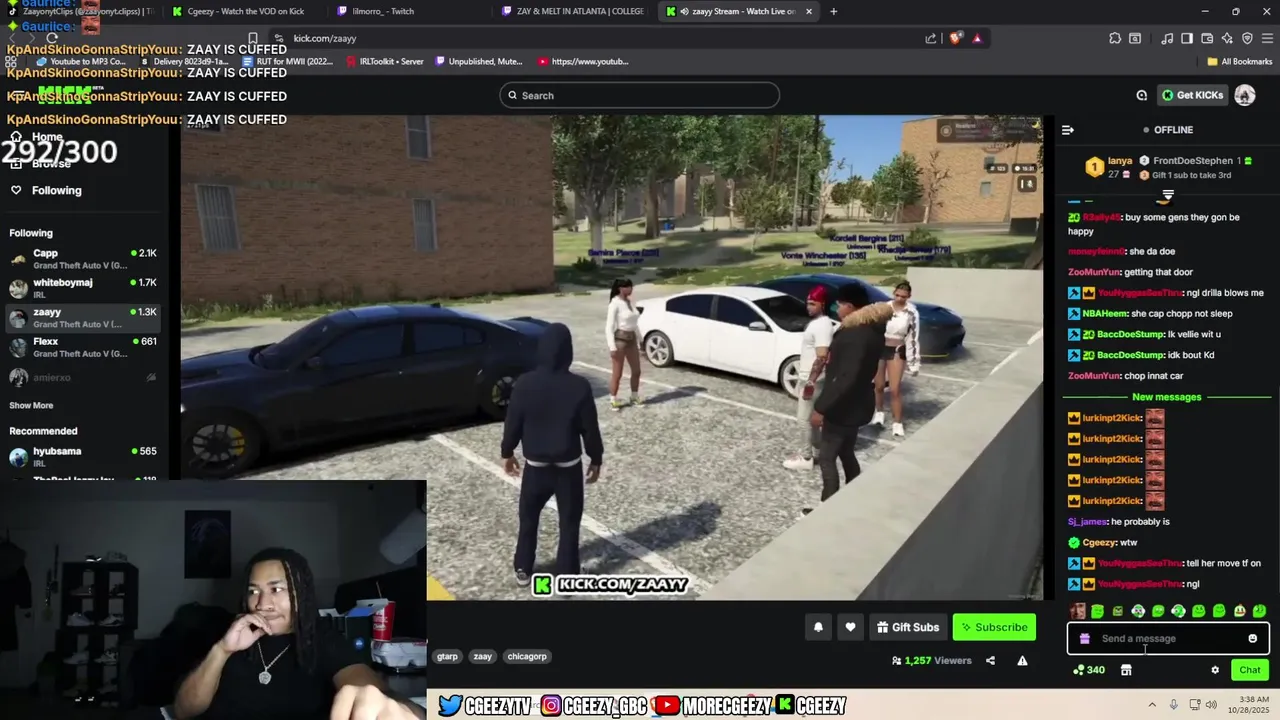
Task: Open the Brave Wallet icon
Action: (x=1207, y=38)
